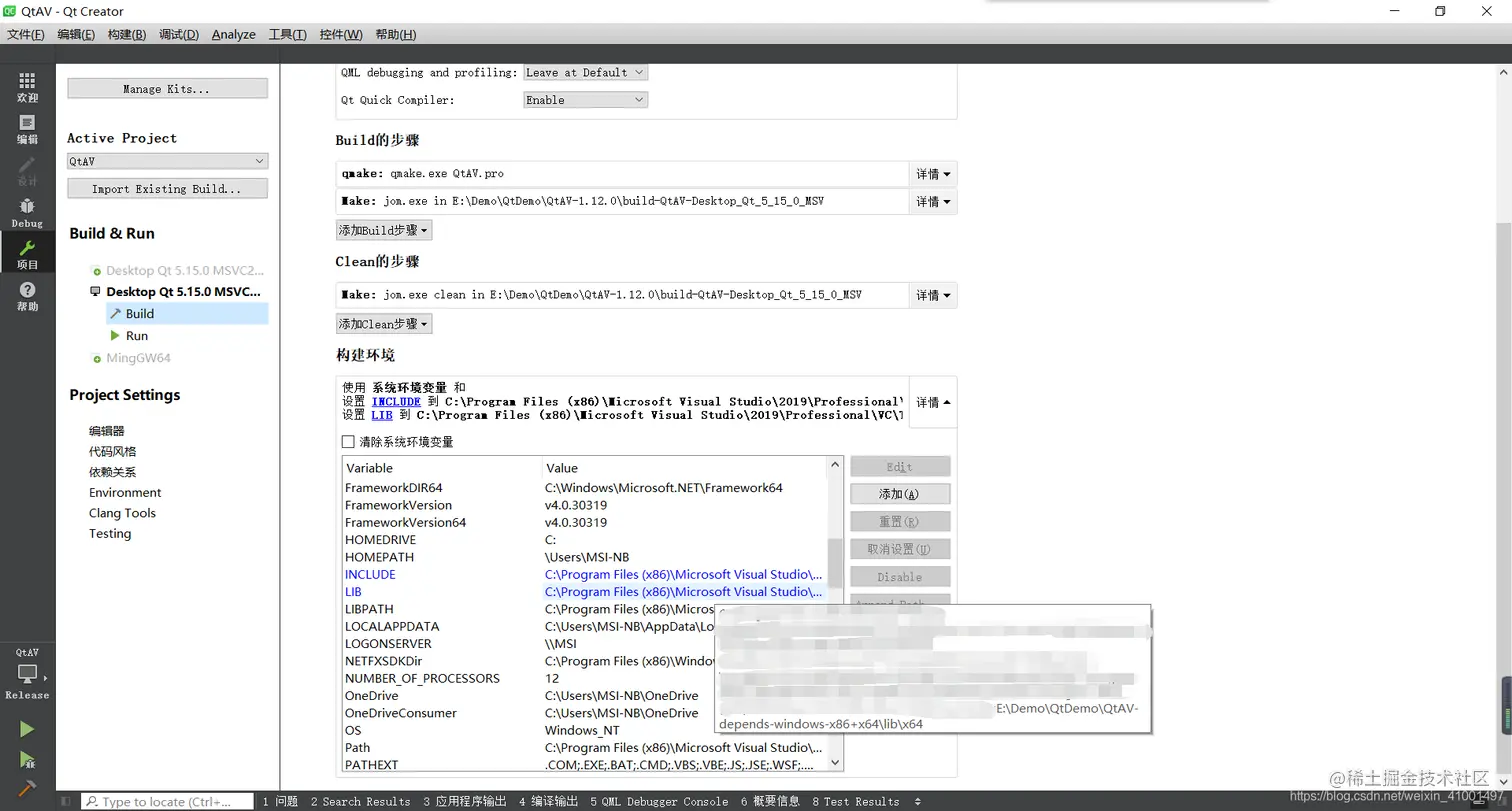Viewport: 1512px width, 811px height.
Task: Open the 项目 (Projects) mode
Action: 27,255
